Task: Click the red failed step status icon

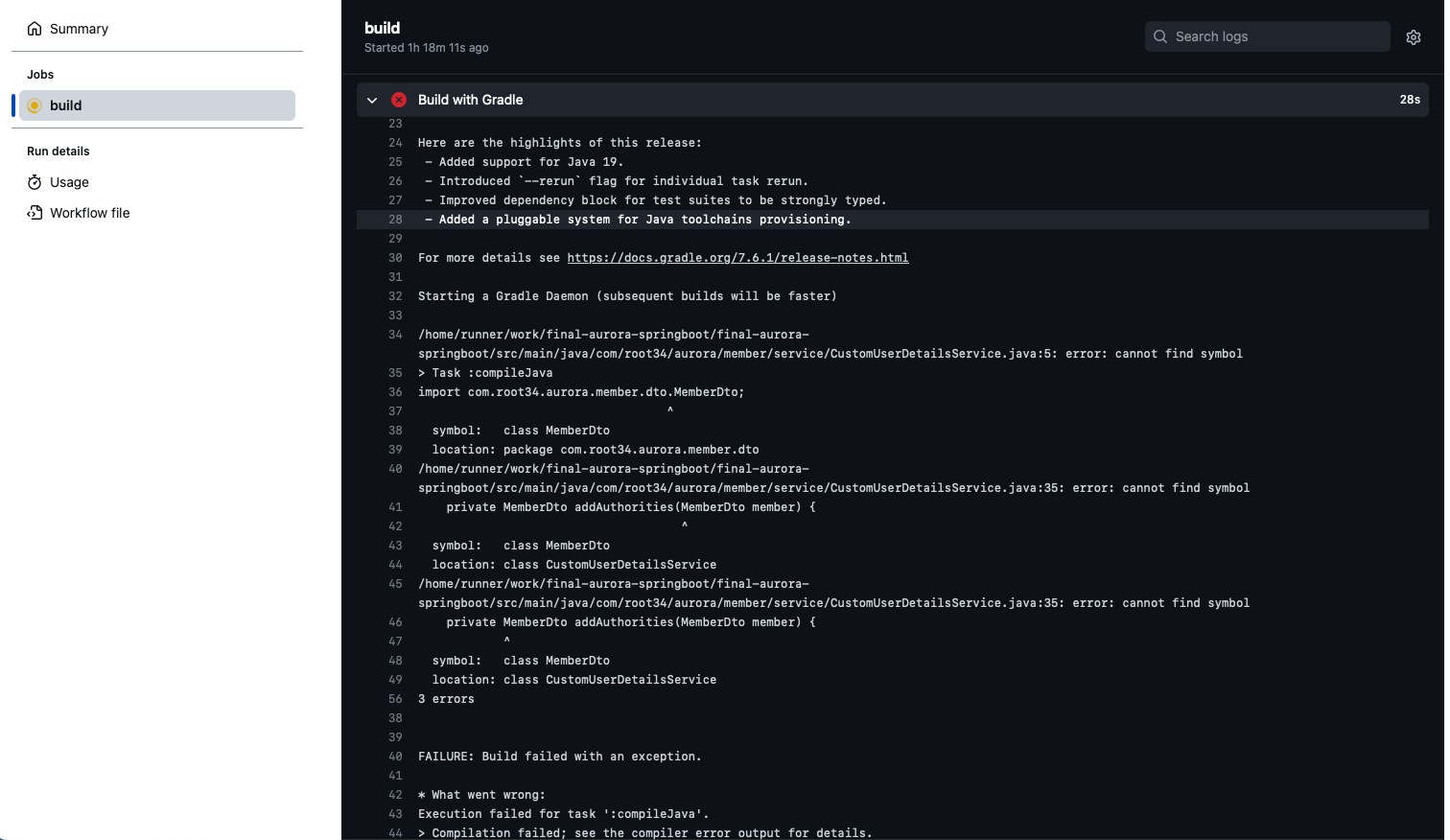Action: click(399, 100)
